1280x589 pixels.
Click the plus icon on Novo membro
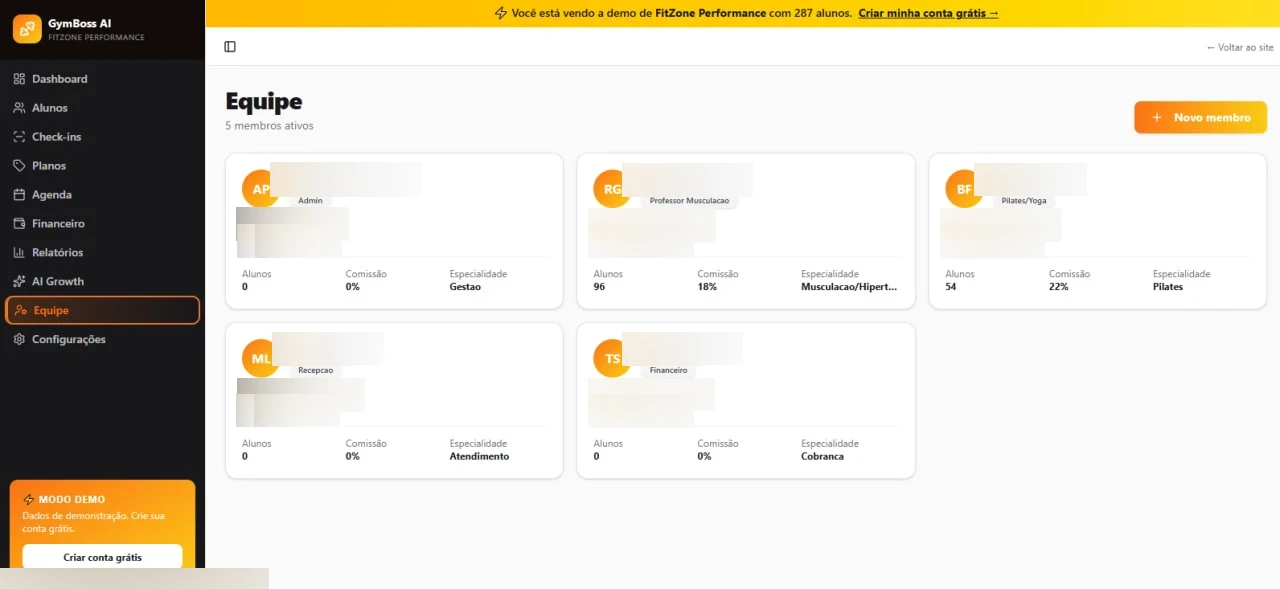1157,118
